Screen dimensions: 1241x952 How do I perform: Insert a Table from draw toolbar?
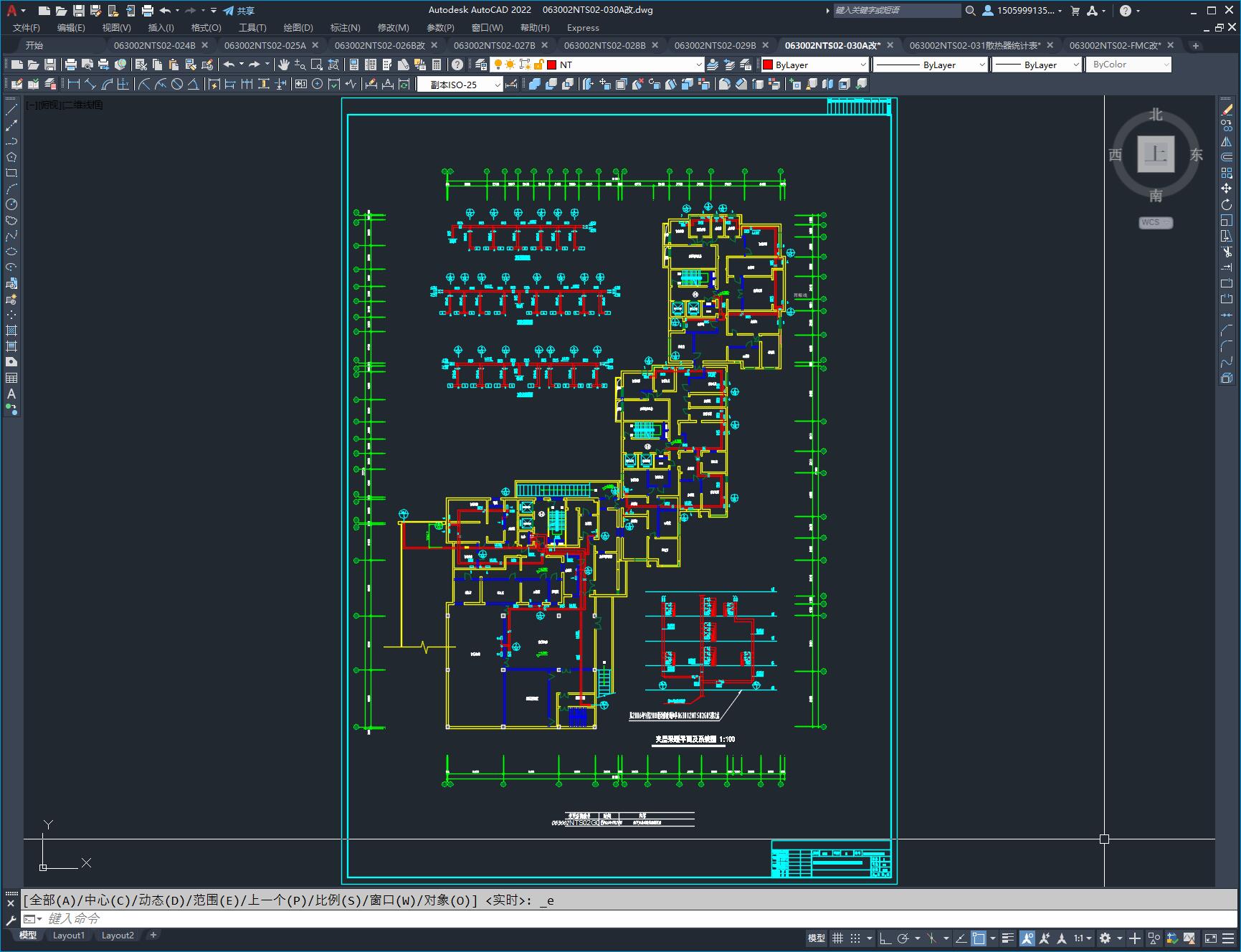(11, 378)
